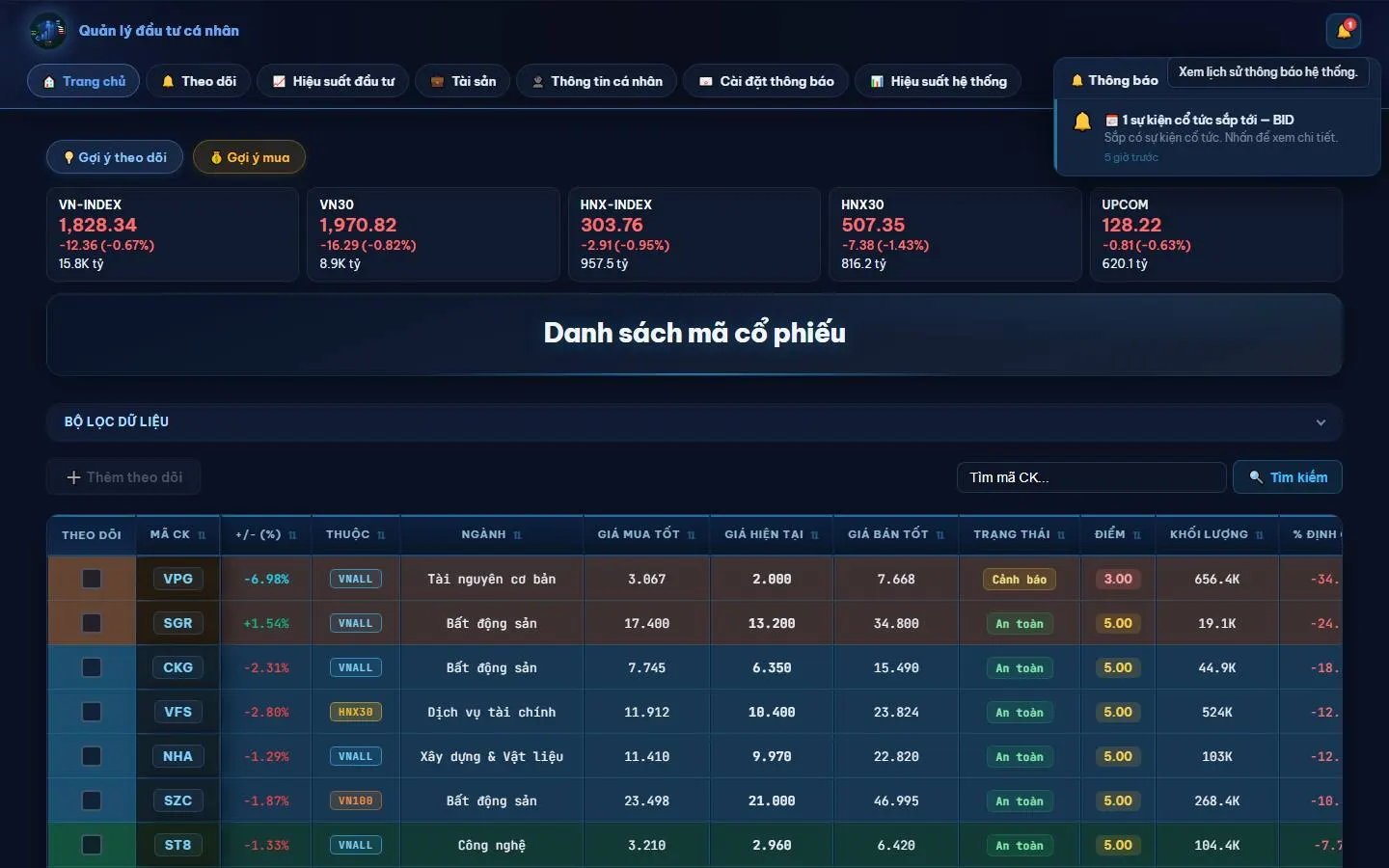1389x868 pixels.
Task: Open the Theo dõi tab
Action: coord(199,81)
